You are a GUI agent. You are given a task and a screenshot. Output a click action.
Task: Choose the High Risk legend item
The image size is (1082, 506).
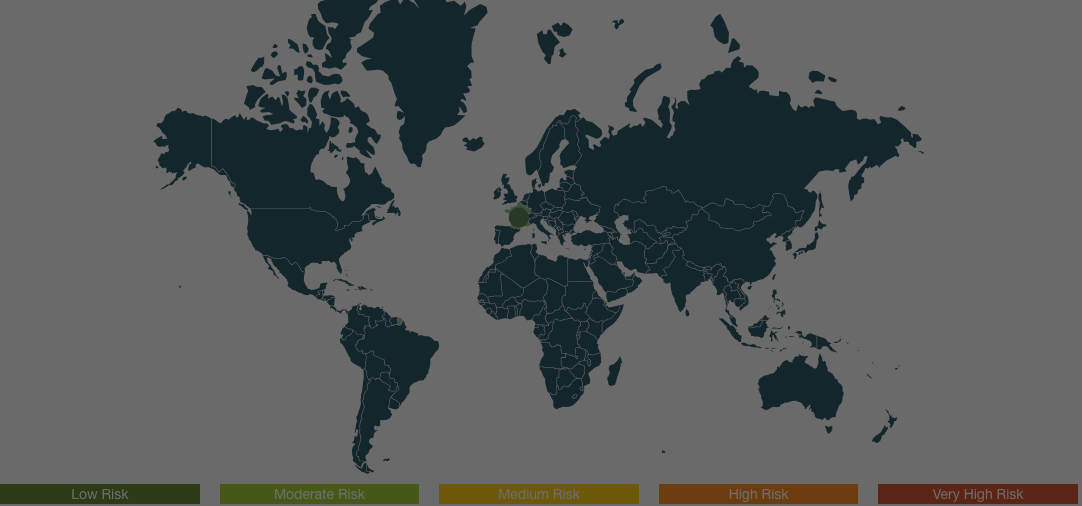(x=758, y=494)
